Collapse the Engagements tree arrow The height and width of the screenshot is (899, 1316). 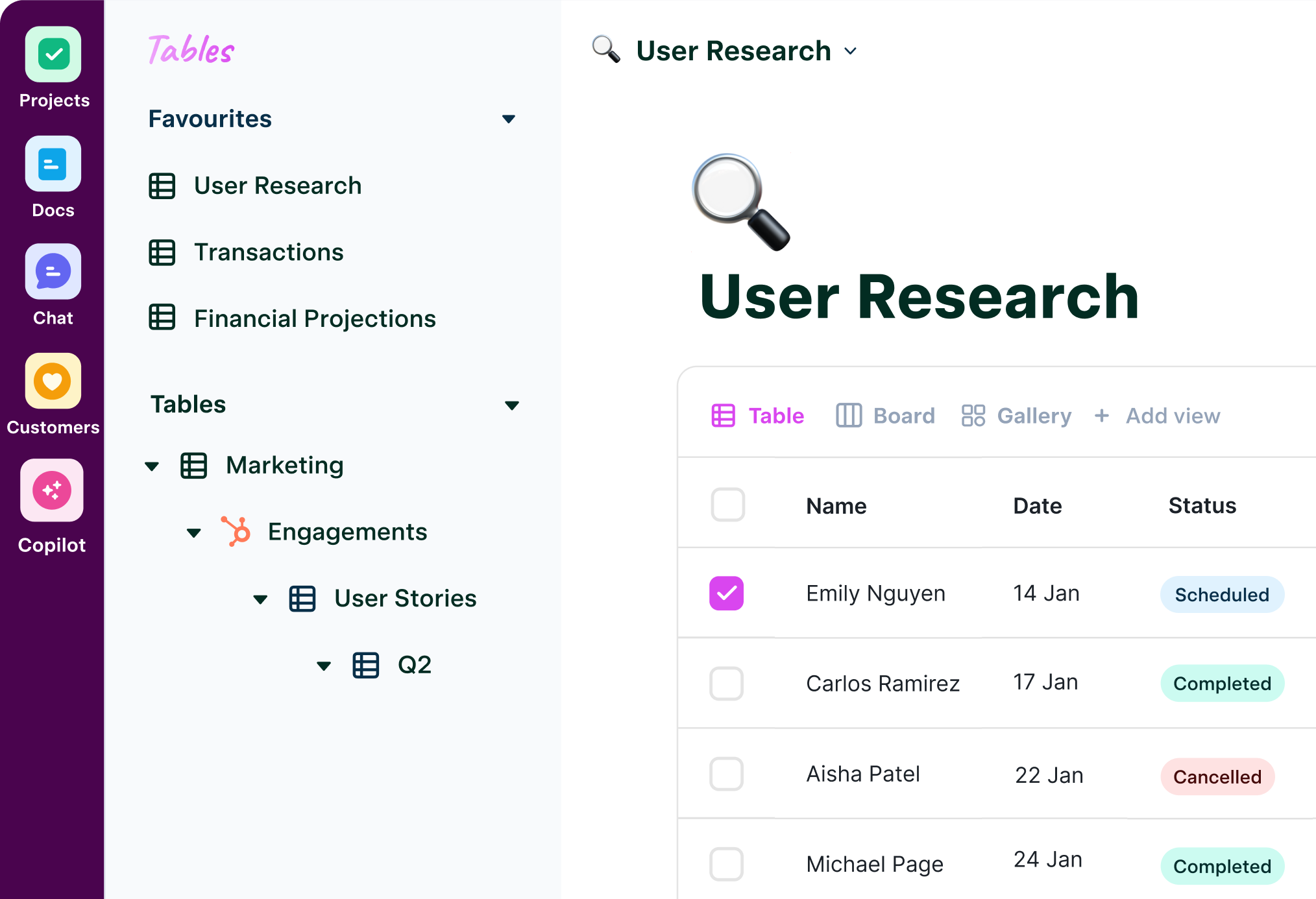click(x=194, y=533)
